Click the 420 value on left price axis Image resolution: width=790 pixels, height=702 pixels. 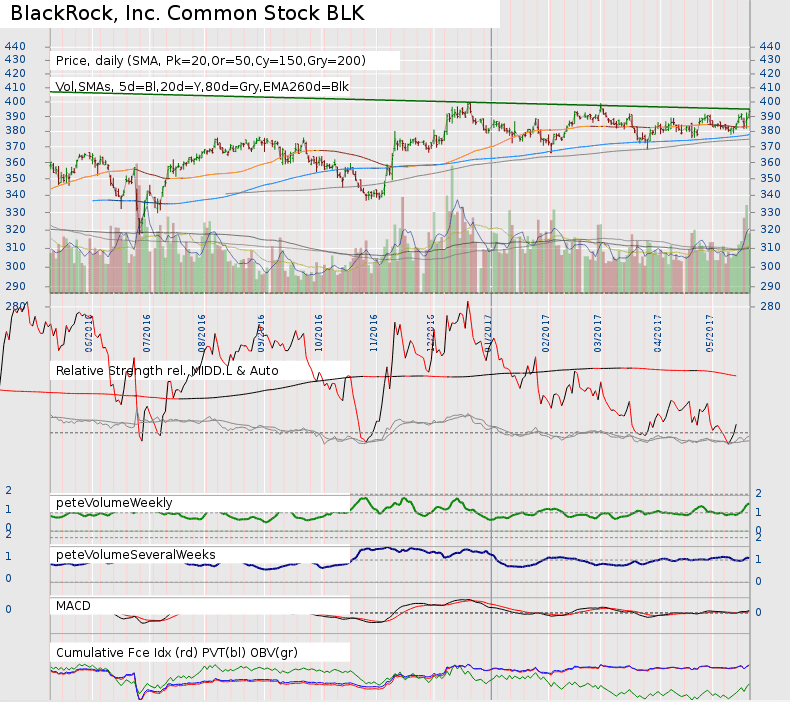pos(15,74)
